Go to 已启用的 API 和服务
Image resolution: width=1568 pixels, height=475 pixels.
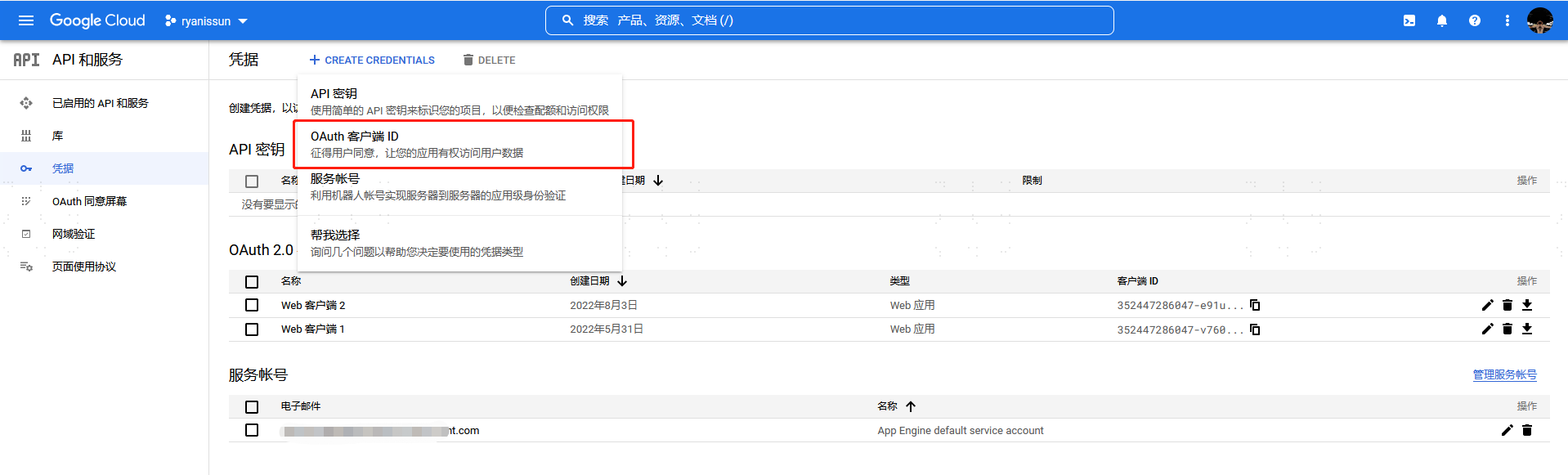point(101,103)
